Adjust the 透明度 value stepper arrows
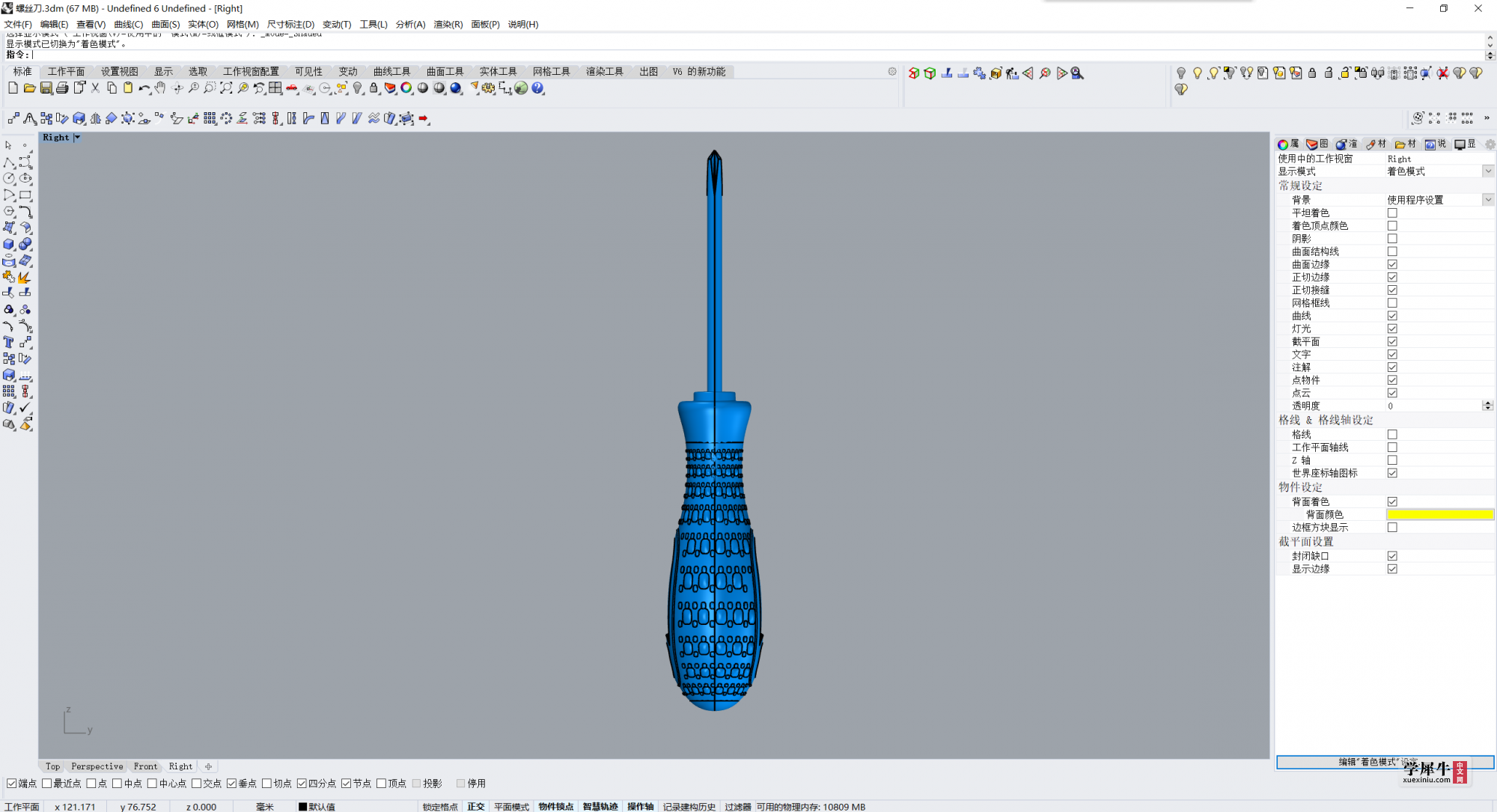Image resolution: width=1497 pixels, height=812 pixels. [1487, 406]
